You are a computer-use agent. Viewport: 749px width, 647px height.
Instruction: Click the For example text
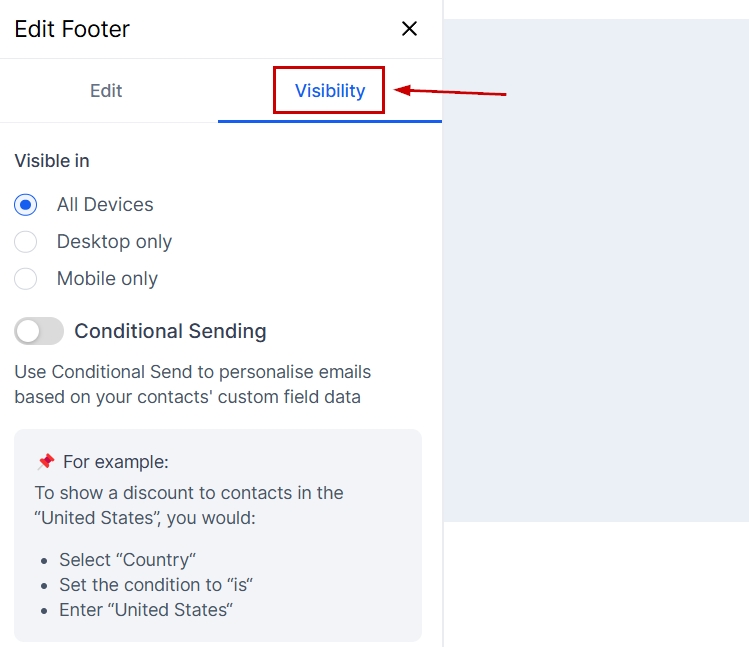click(x=116, y=462)
